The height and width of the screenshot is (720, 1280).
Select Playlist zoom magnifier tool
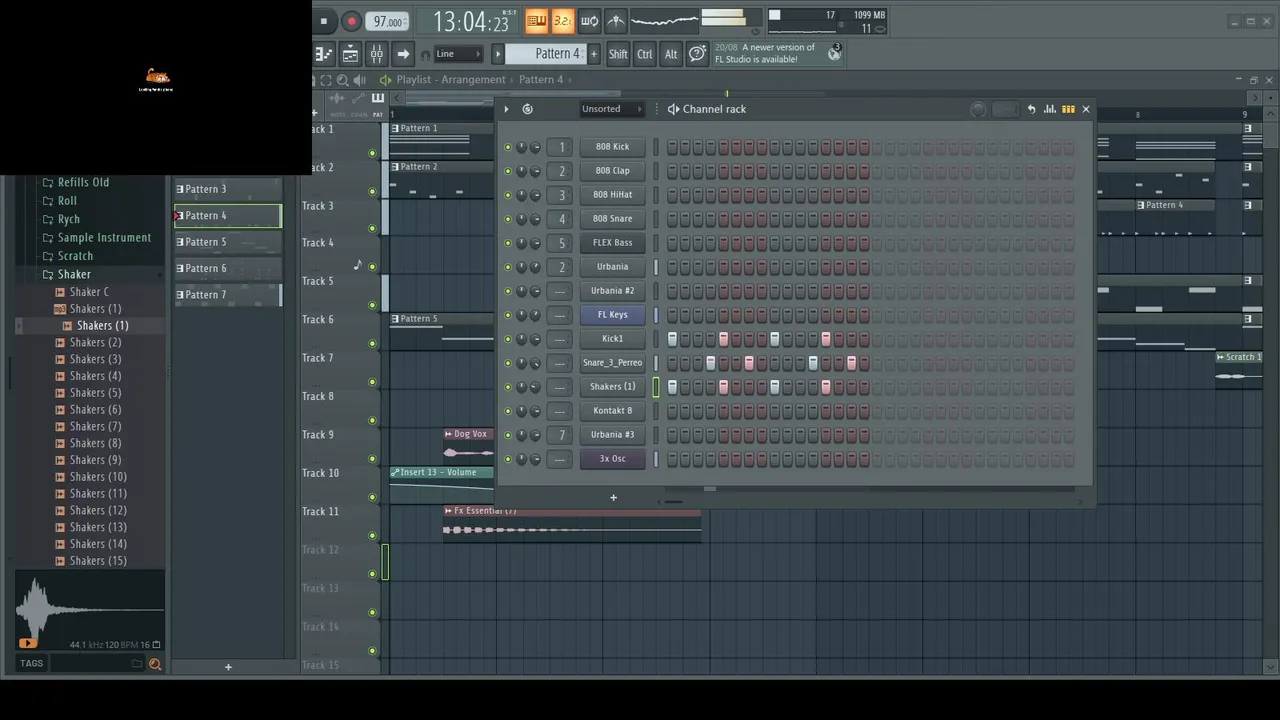click(x=343, y=80)
